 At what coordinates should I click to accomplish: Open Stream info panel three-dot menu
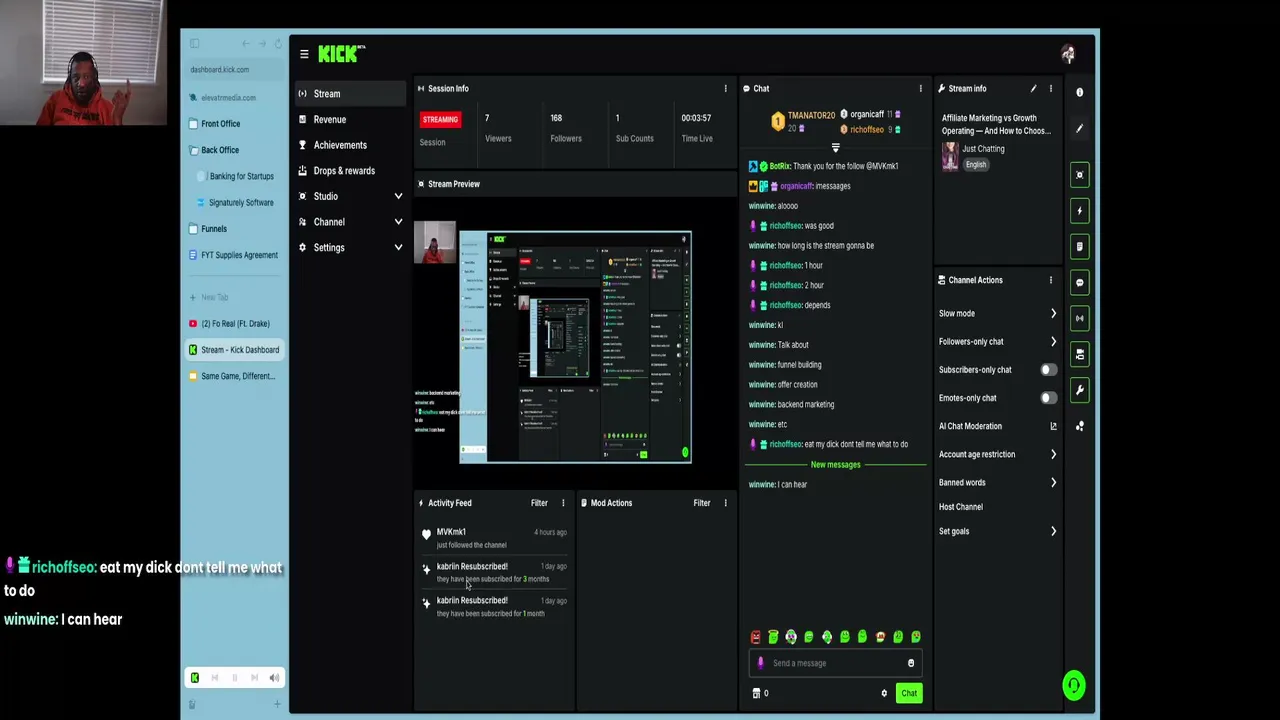click(1050, 89)
